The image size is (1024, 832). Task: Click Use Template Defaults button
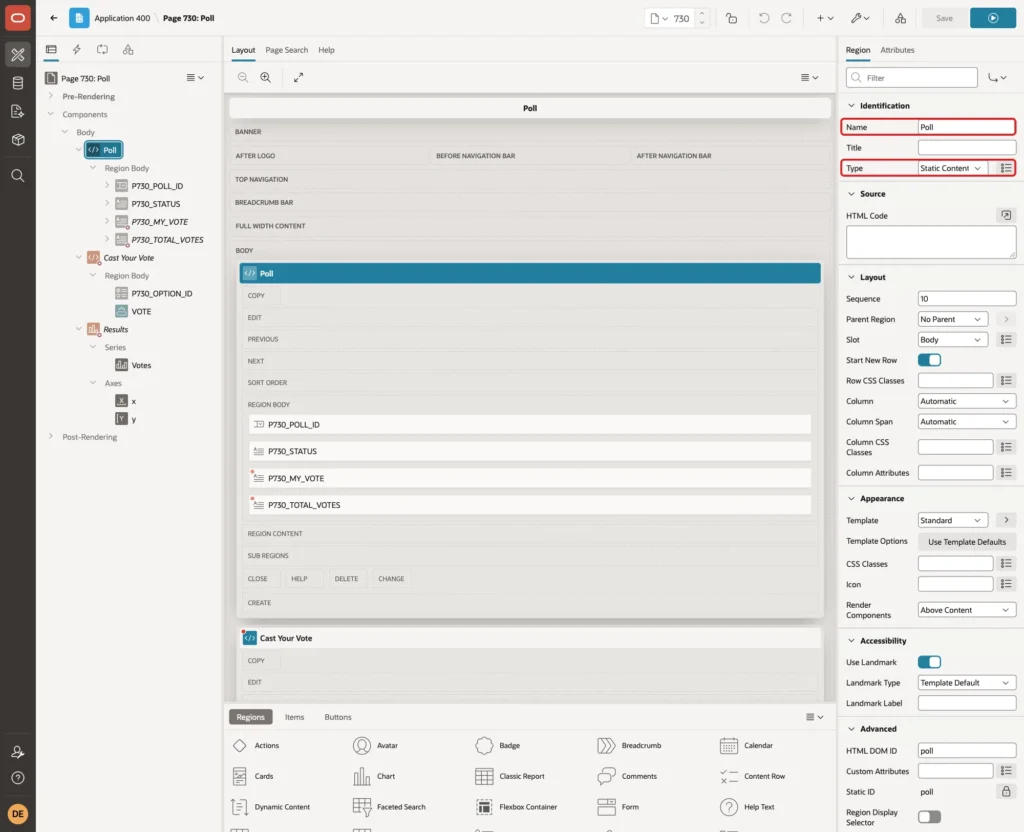(967, 541)
